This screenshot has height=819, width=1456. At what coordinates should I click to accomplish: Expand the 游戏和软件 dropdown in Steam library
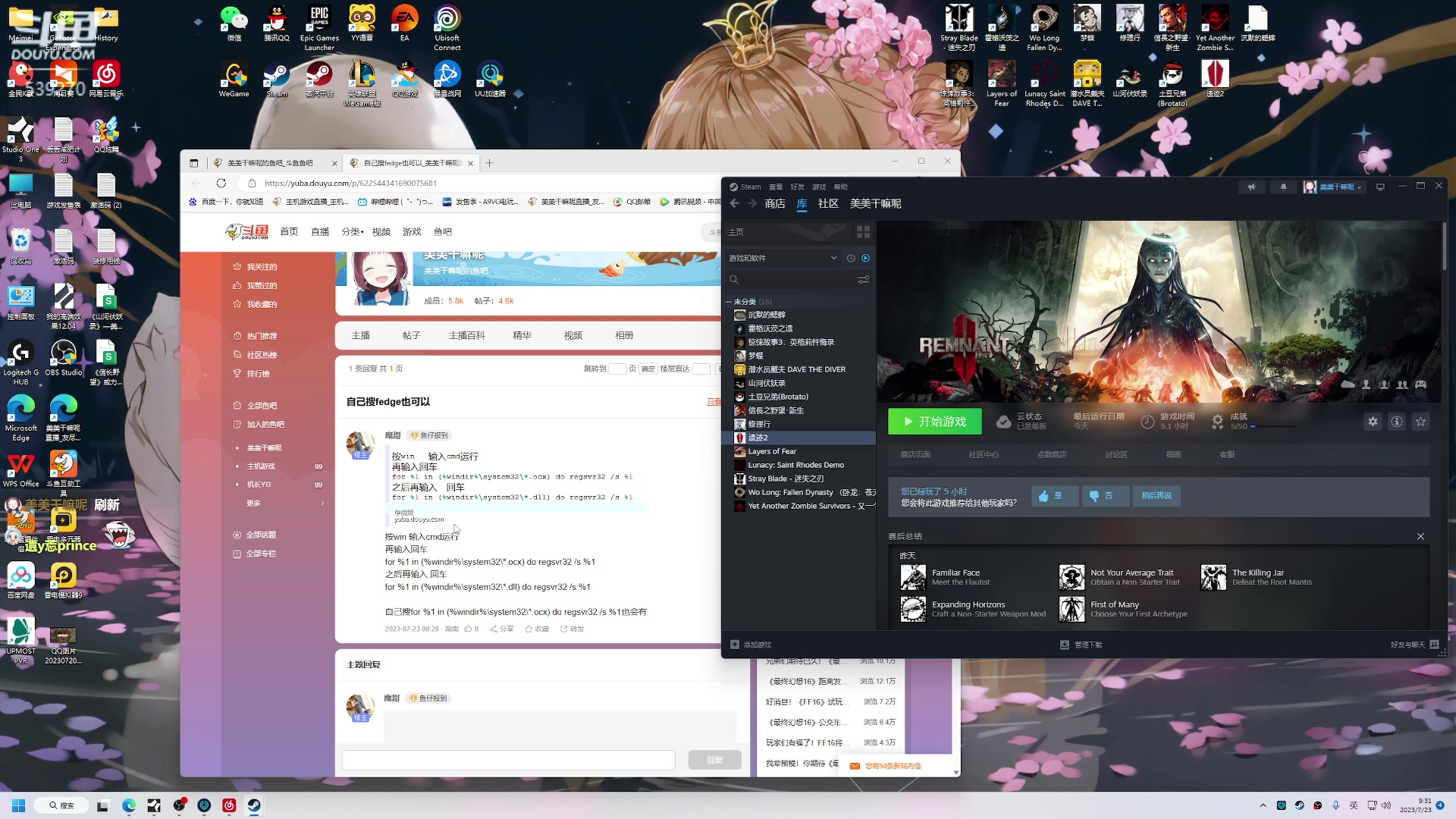(x=783, y=258)
